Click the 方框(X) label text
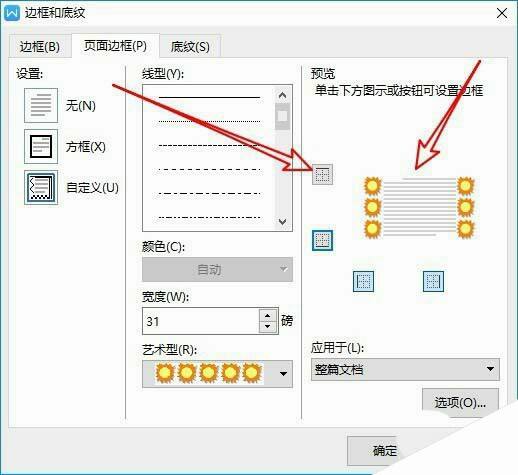Image resolution: width=518 pixels, height=475 pixels. (x=86, y=147)
